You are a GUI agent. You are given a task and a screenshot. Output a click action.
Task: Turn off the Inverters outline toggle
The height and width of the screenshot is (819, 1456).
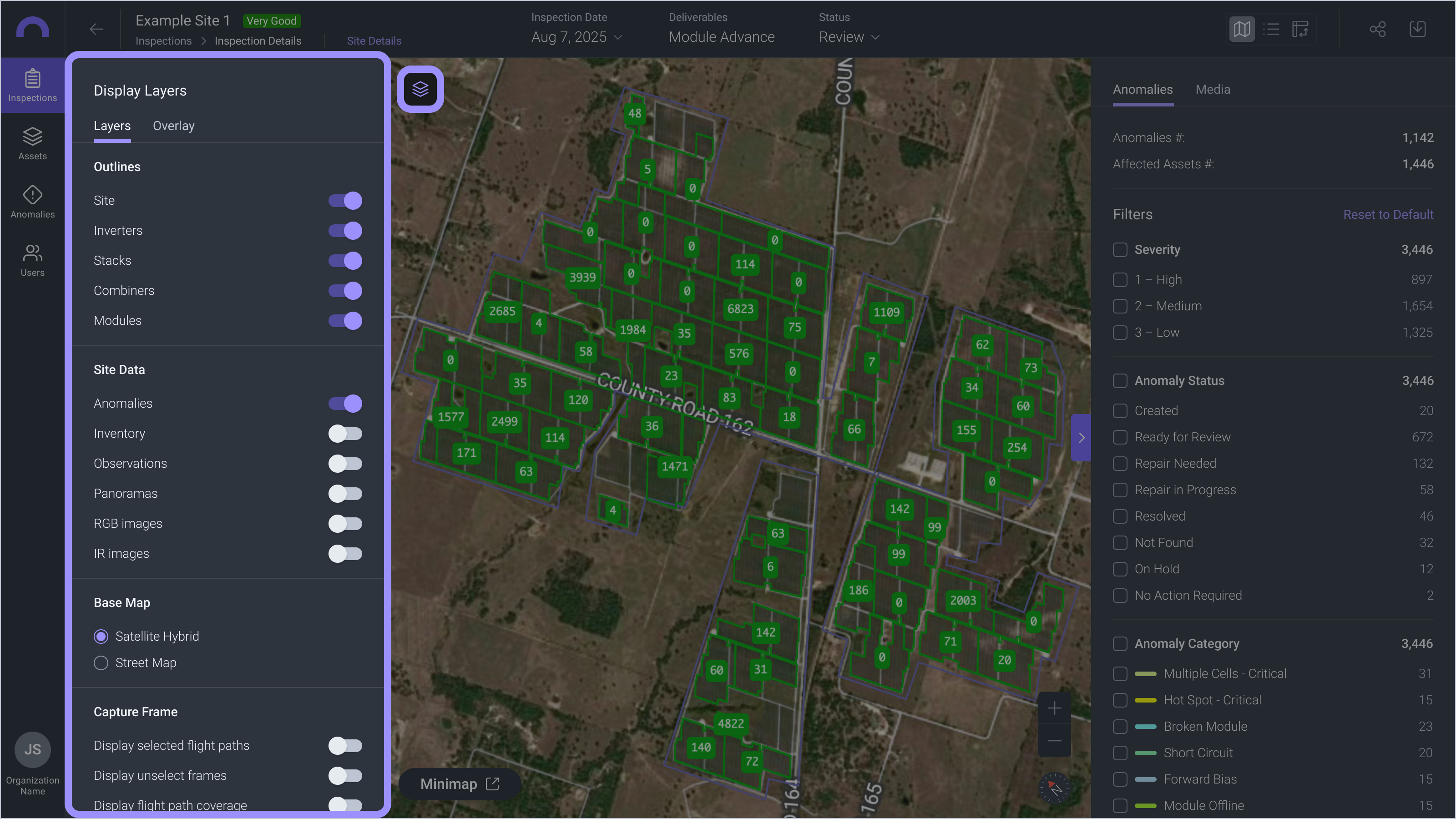tap(345, 231)
